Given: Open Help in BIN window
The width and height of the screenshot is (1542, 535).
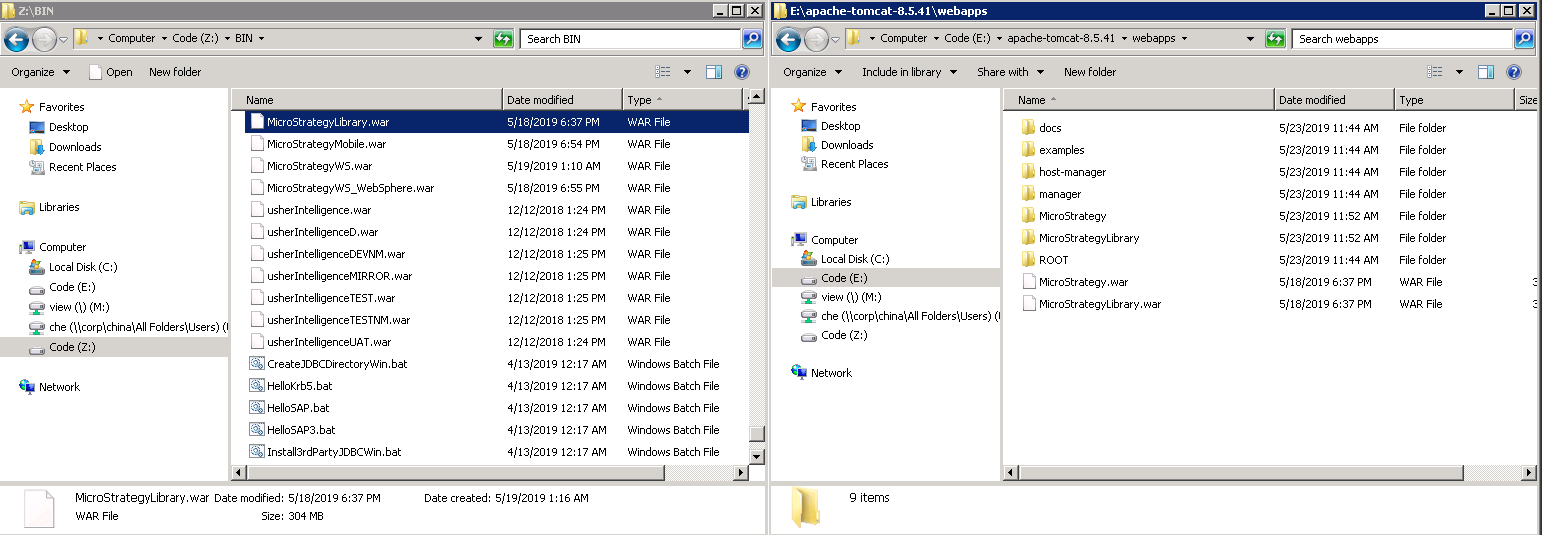Looking at the screenshot, I should (x=742, y=72).
